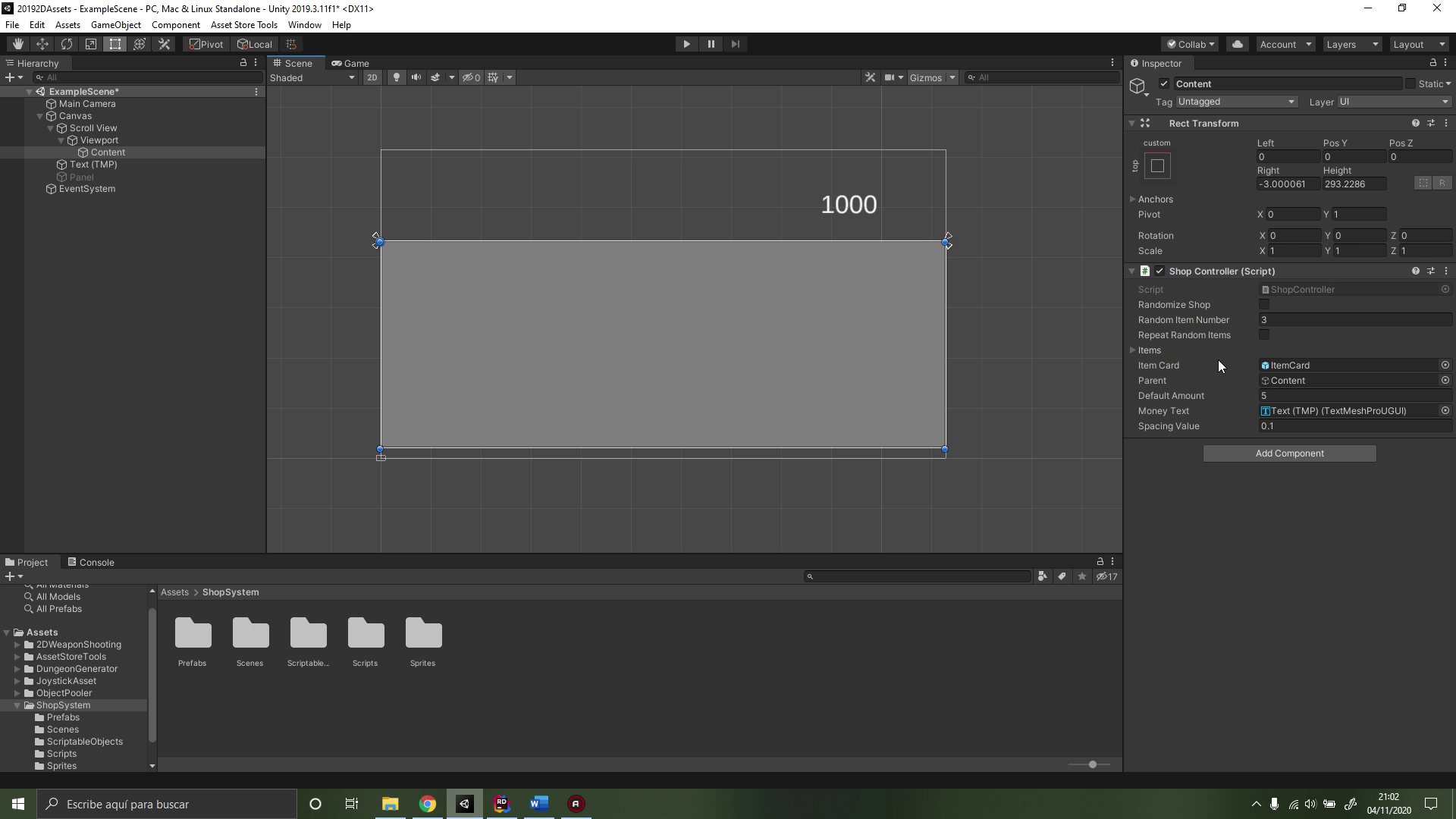Open Collab dropdown
Image resolution: width=1456 pixels, height=819 pixels.
(x=1191, y=44)
